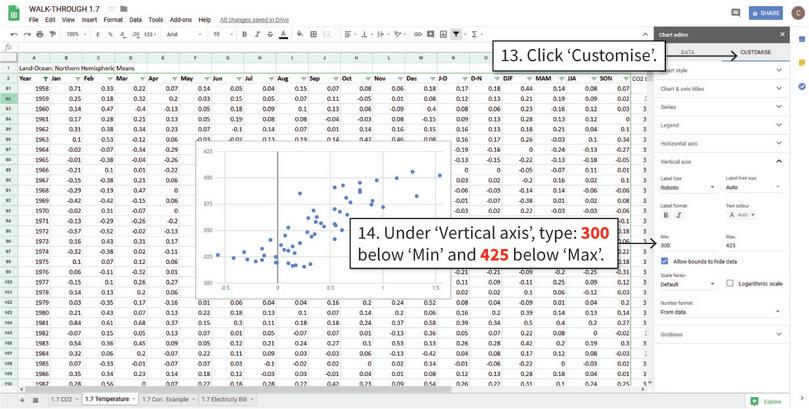Click the all sheets list icon
The height and width of the screenshot is (409, 809).
coord(36,400)
